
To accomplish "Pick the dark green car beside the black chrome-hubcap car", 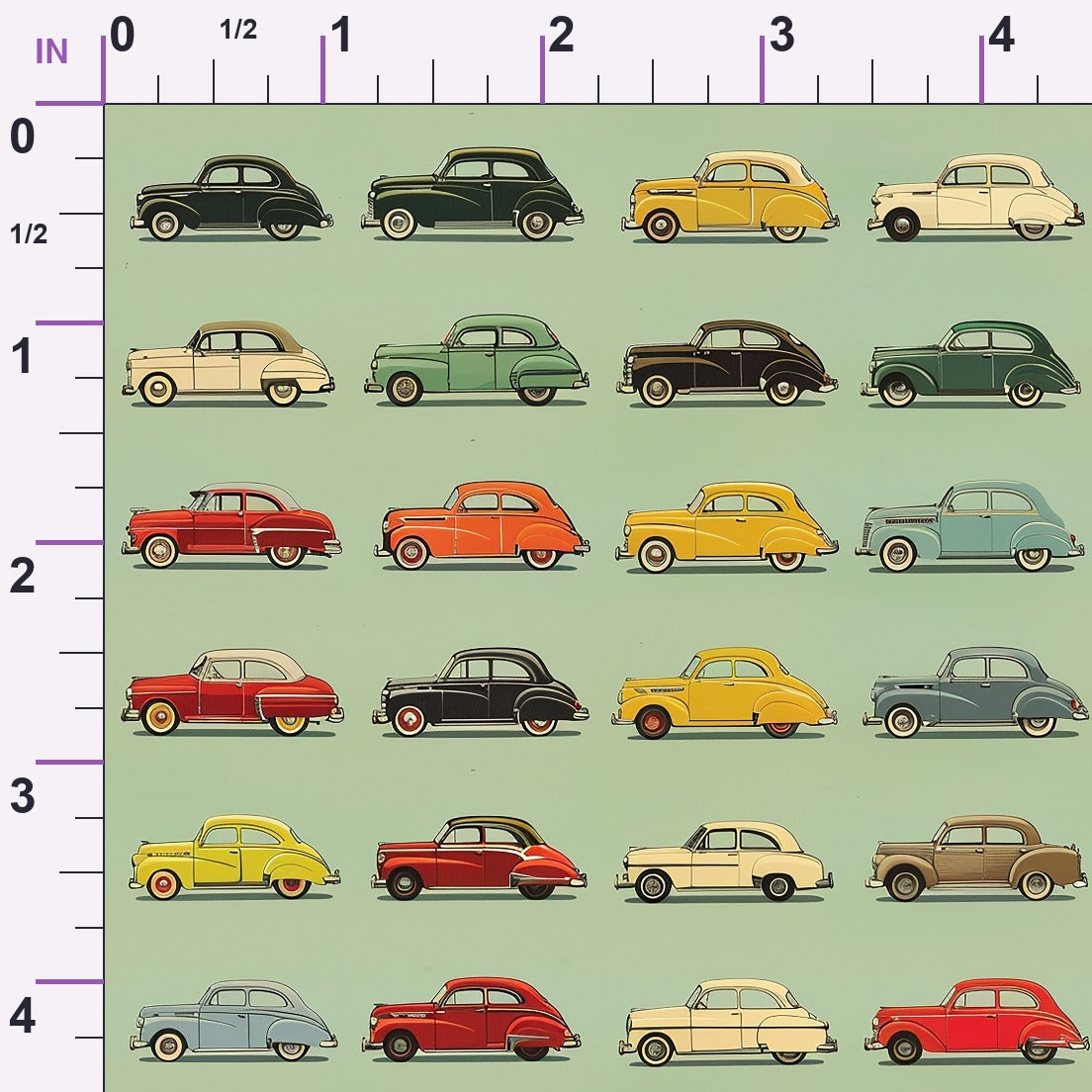I will 472,194.
